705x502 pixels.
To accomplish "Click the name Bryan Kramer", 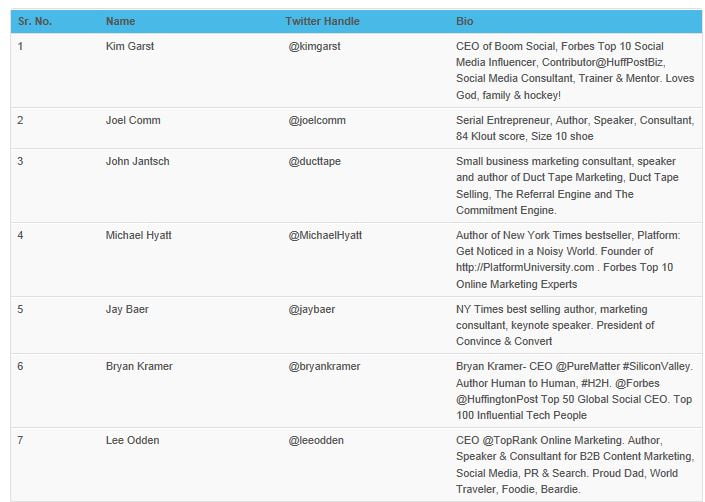I will click(139, 366).
